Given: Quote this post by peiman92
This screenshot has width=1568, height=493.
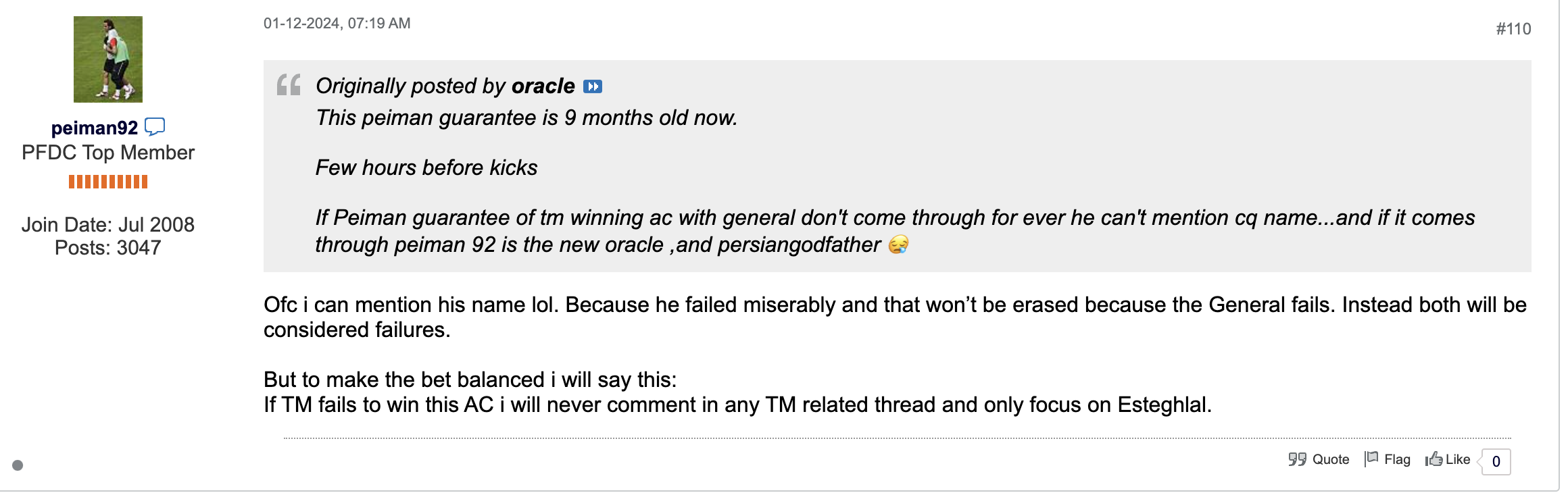Looking at the screenshot, I should [x=1319, y=460].
